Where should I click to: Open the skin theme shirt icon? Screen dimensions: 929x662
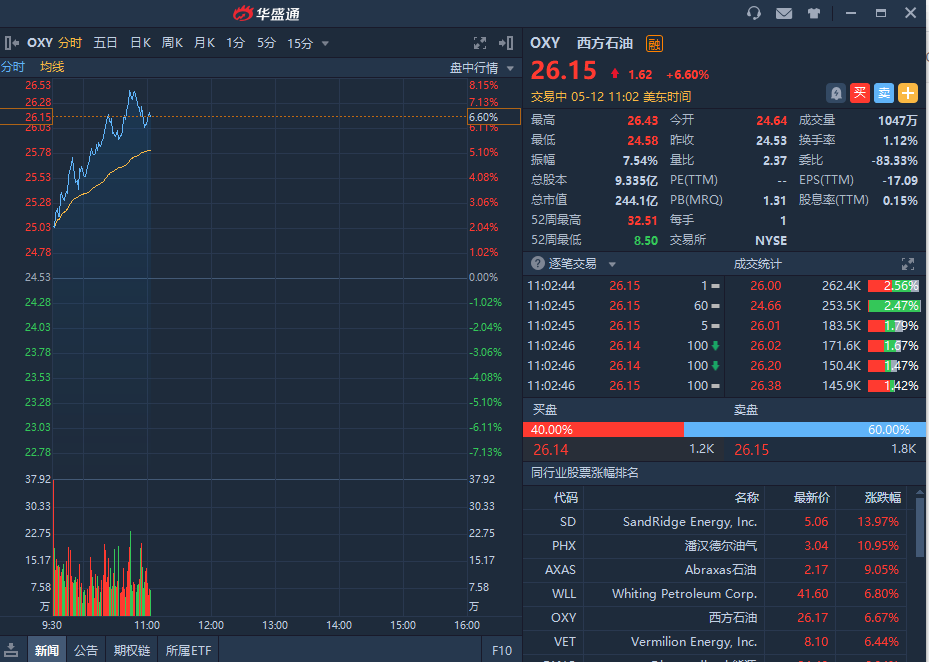click(x=813, y=13)
